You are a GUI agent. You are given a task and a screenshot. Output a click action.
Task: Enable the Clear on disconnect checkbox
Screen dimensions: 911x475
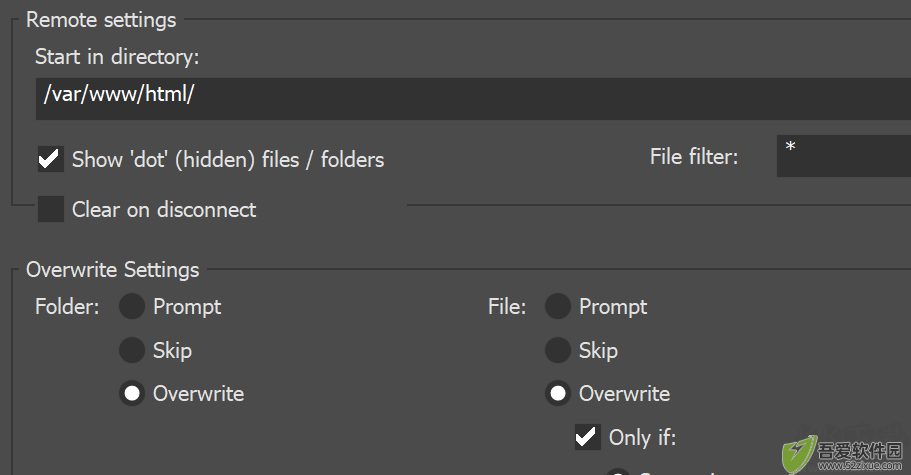pyautogui.click(x=51, y=209)
